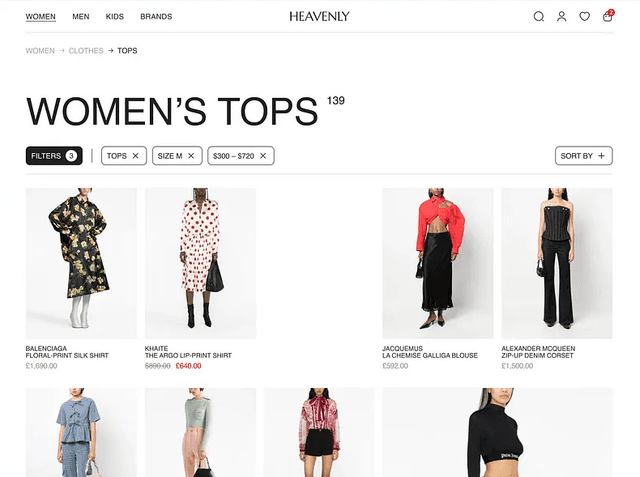Select the Women menu item
Image resolution: width=640 pixels, height=477 pixels.
[40, 16]
